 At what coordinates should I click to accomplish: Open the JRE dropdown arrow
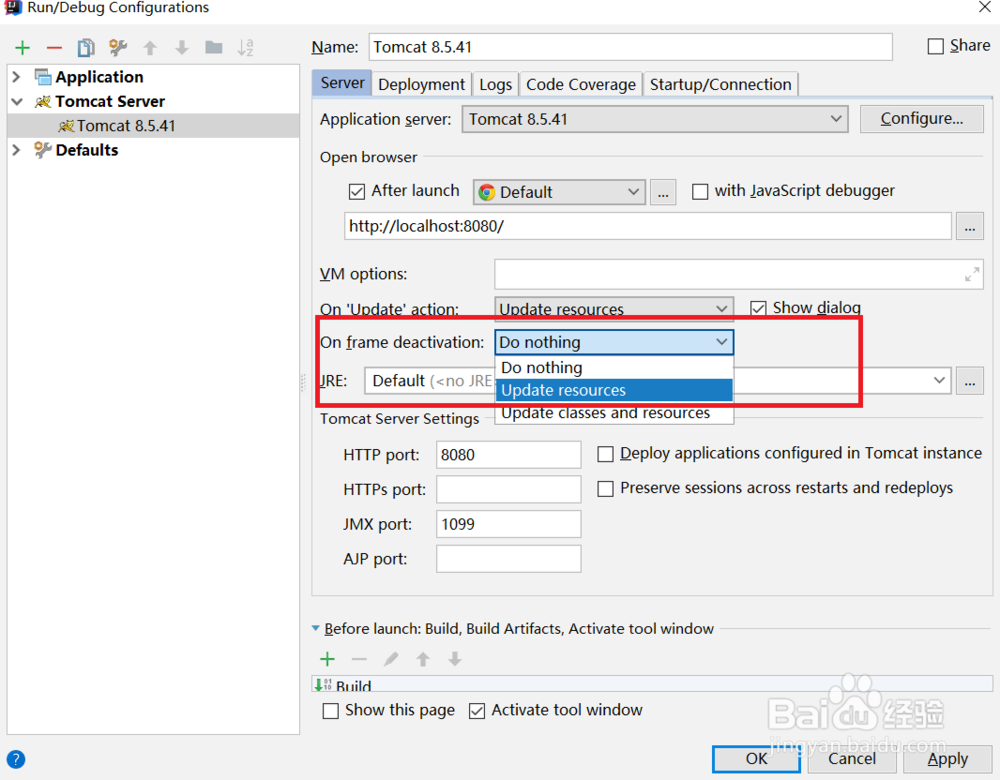939,381
